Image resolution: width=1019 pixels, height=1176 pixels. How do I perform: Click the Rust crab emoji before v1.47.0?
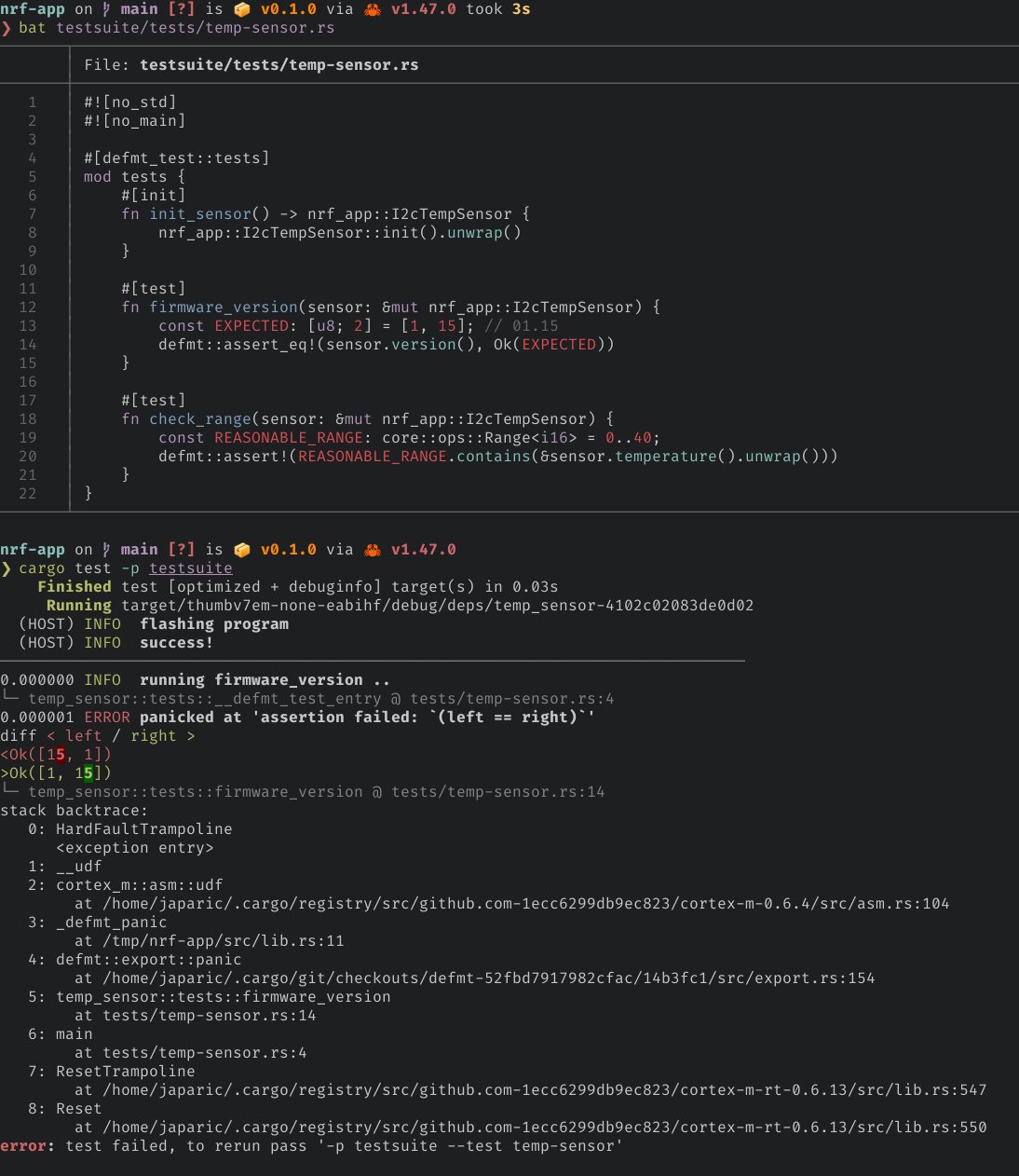click(370, 9)
